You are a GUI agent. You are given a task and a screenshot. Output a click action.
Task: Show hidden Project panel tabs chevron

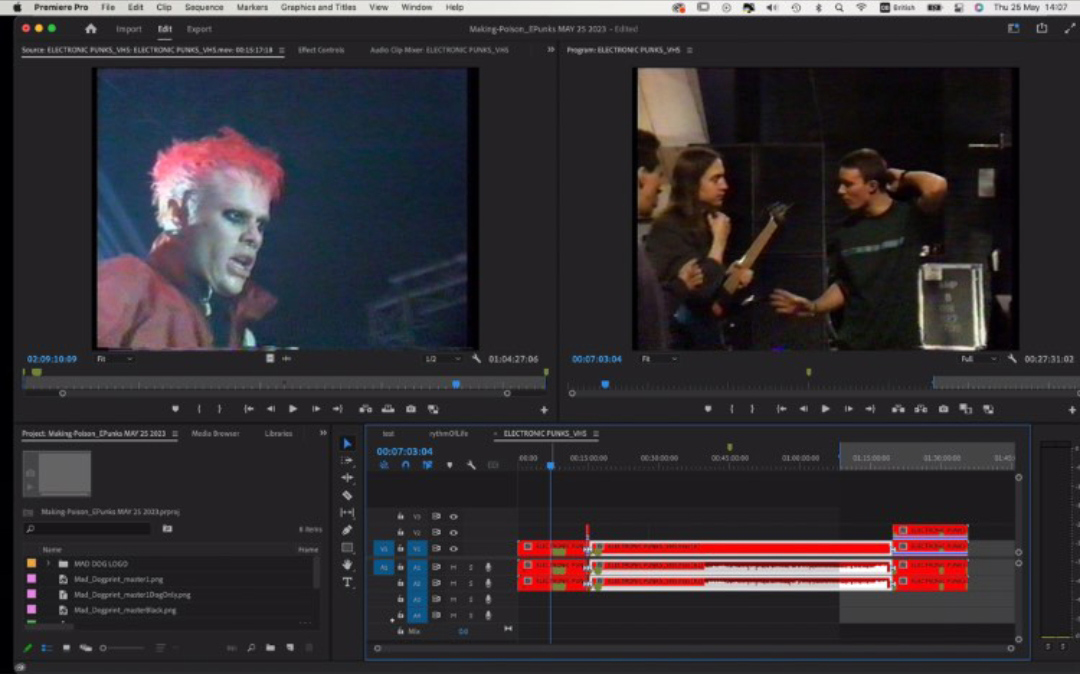coord(323,433)
